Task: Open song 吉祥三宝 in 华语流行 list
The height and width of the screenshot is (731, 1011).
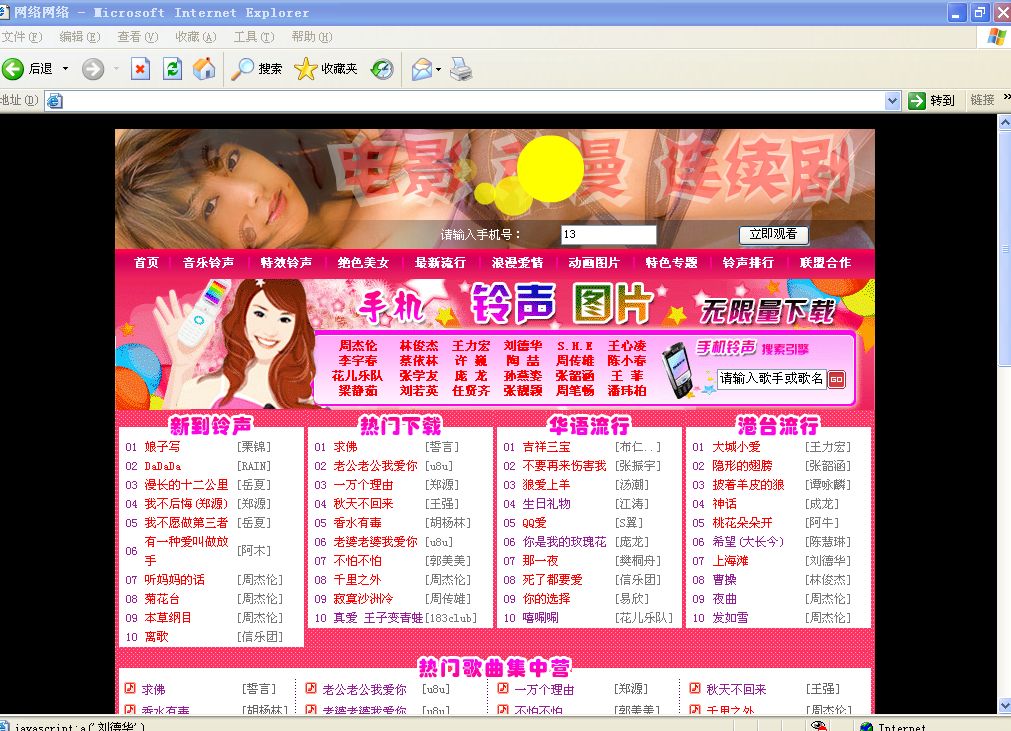Action: coord(547,447)
